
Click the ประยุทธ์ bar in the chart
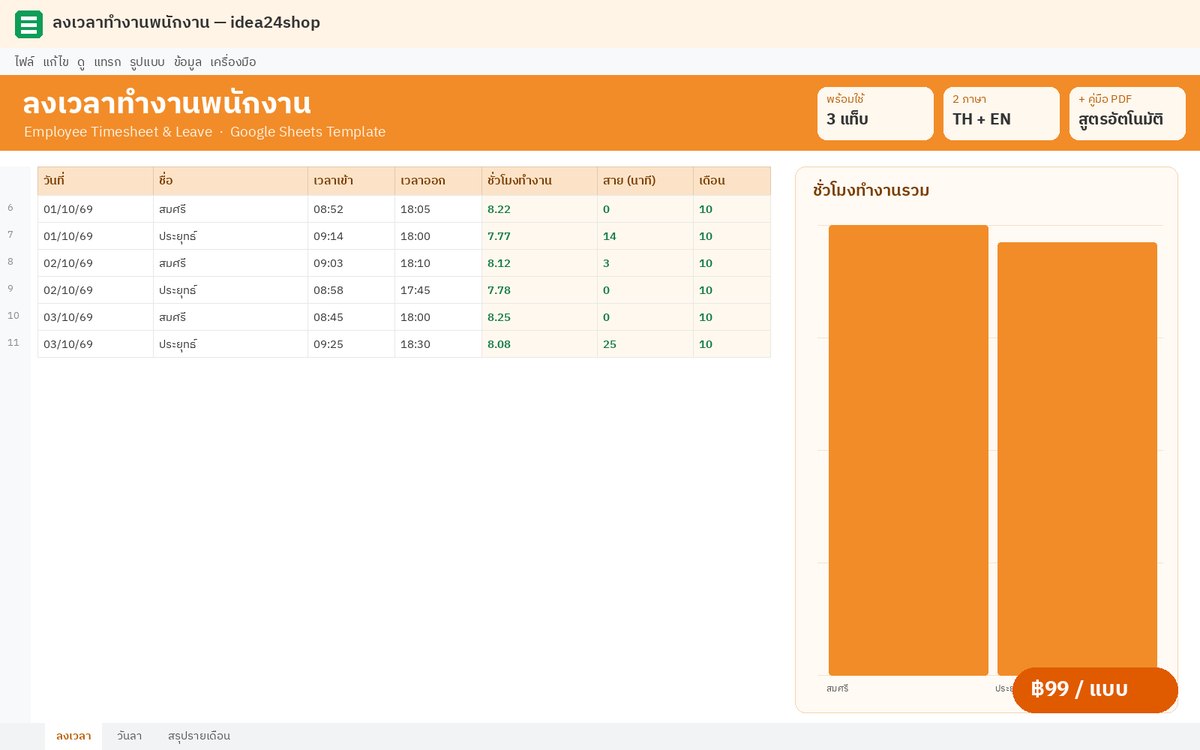[1077, 459]
